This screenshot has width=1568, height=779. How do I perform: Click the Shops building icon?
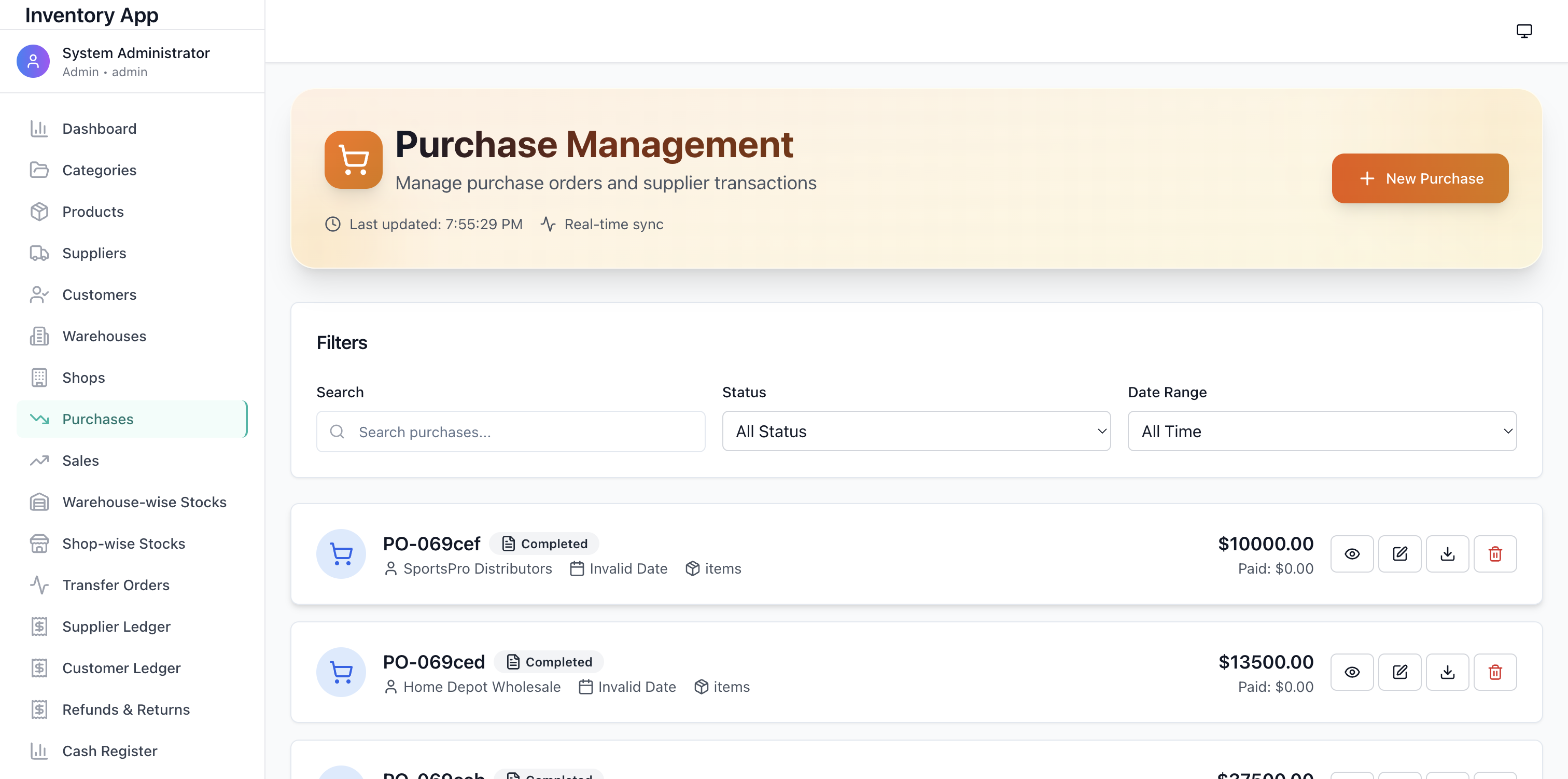click(39, 377)
